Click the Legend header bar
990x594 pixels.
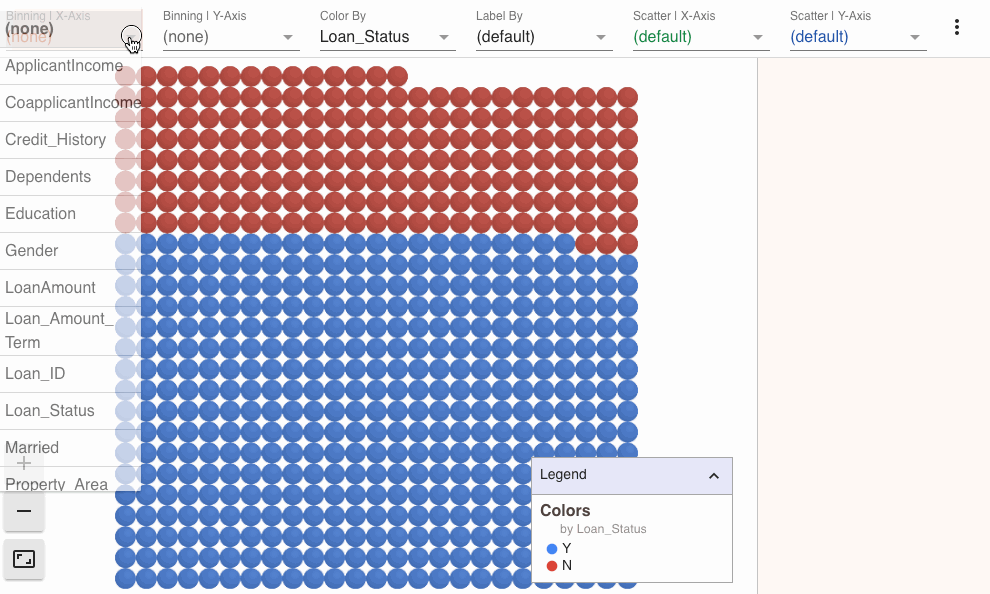632,476
